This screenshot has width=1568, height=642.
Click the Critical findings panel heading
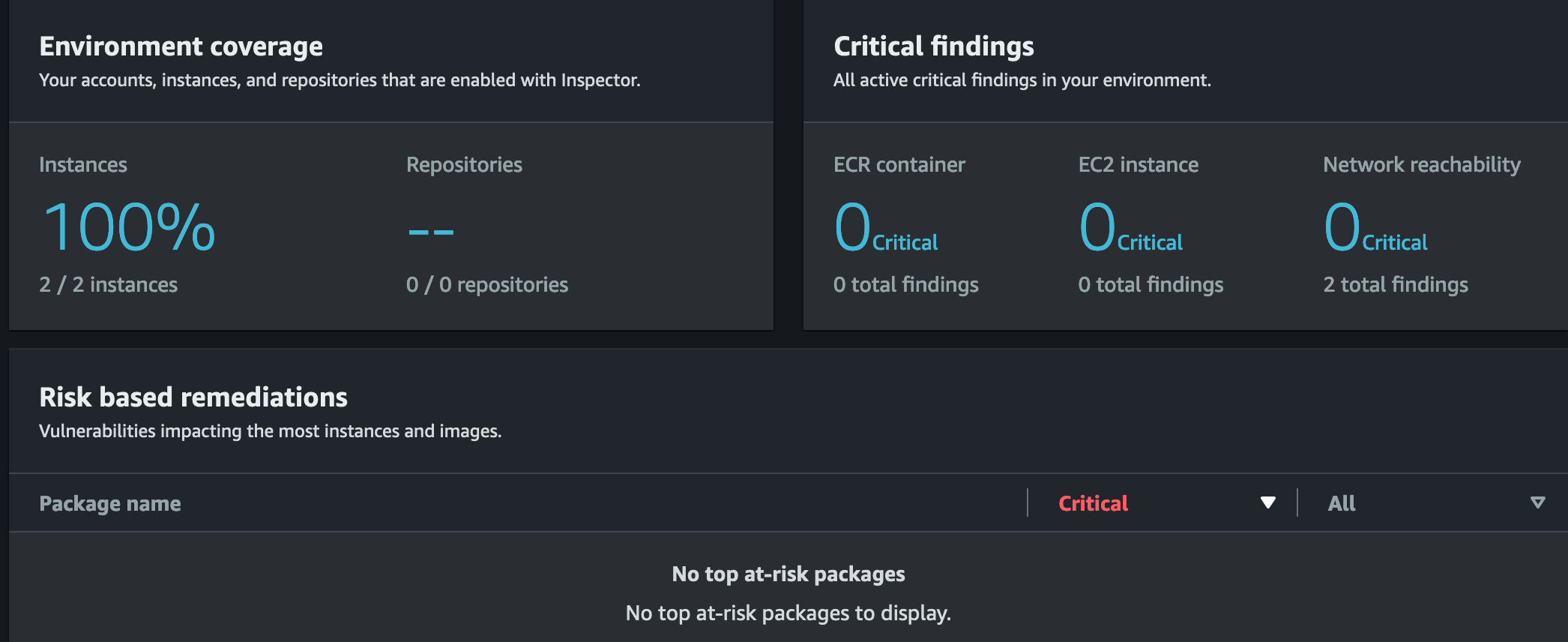[x=934, y=46]
